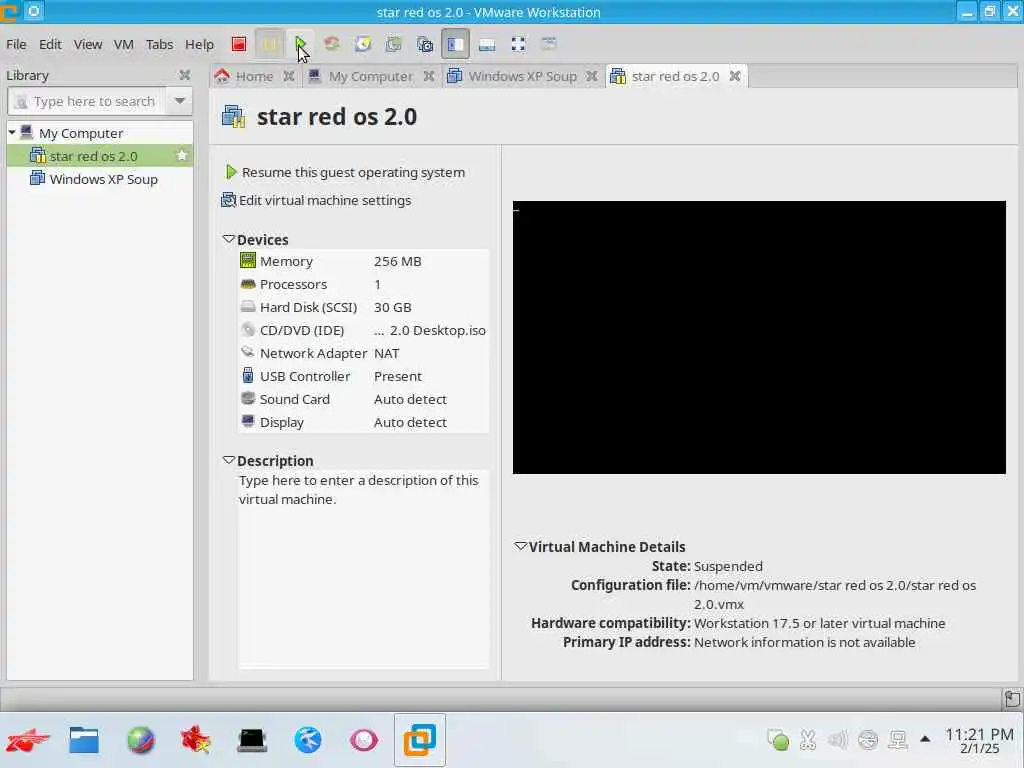The image size is (1024, 768).
Task: Close the Windows XP Soup tab
Action: point(592,76)
